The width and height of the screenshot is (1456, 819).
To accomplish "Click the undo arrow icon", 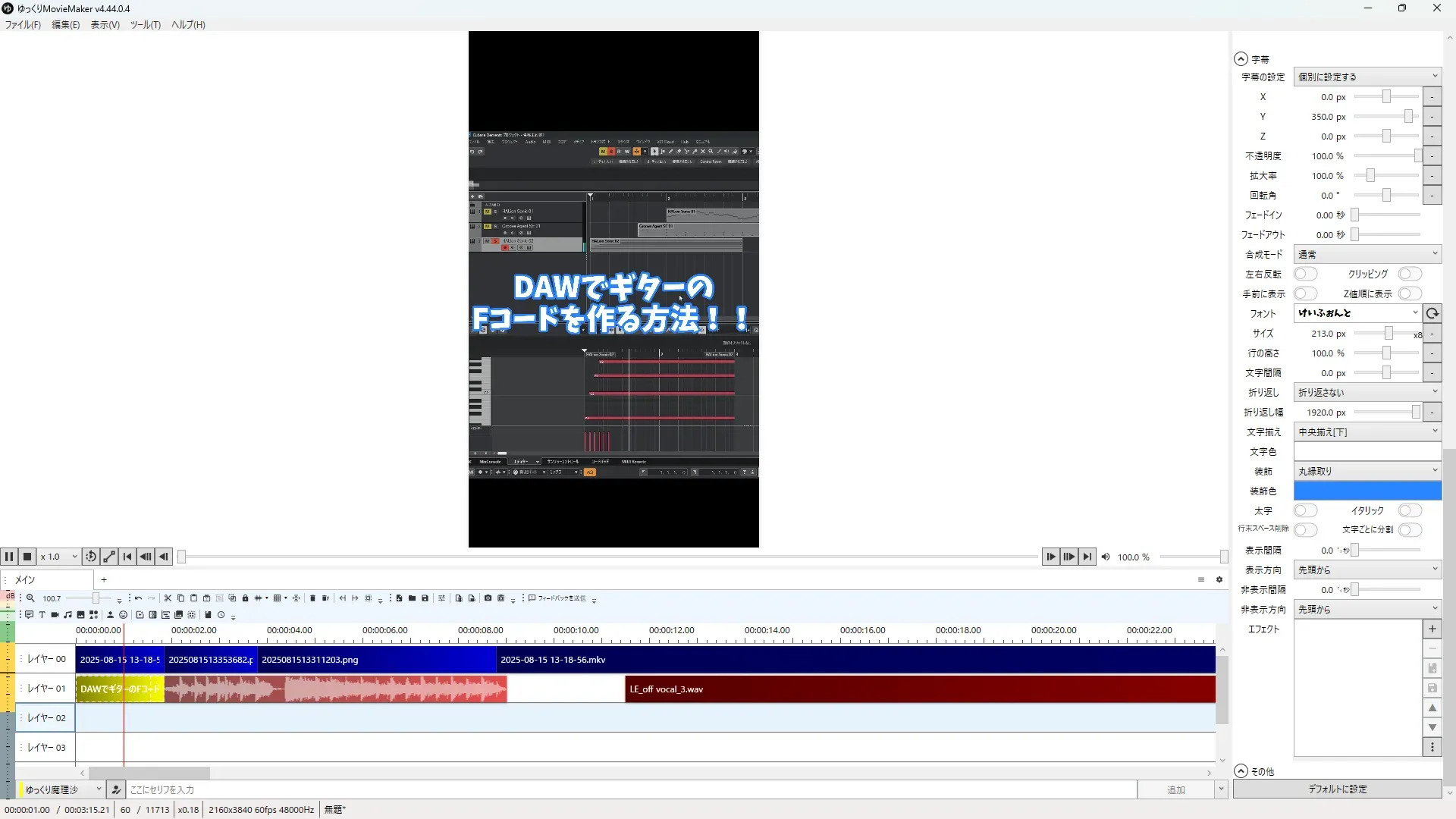I will pyautogui.click(x=138, y=598).
